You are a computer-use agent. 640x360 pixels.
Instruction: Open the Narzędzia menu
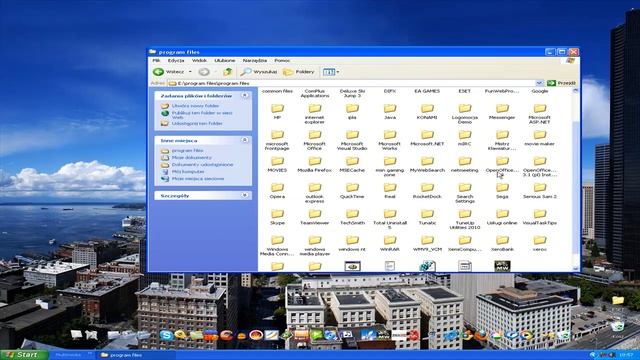[x=255, y=60]
